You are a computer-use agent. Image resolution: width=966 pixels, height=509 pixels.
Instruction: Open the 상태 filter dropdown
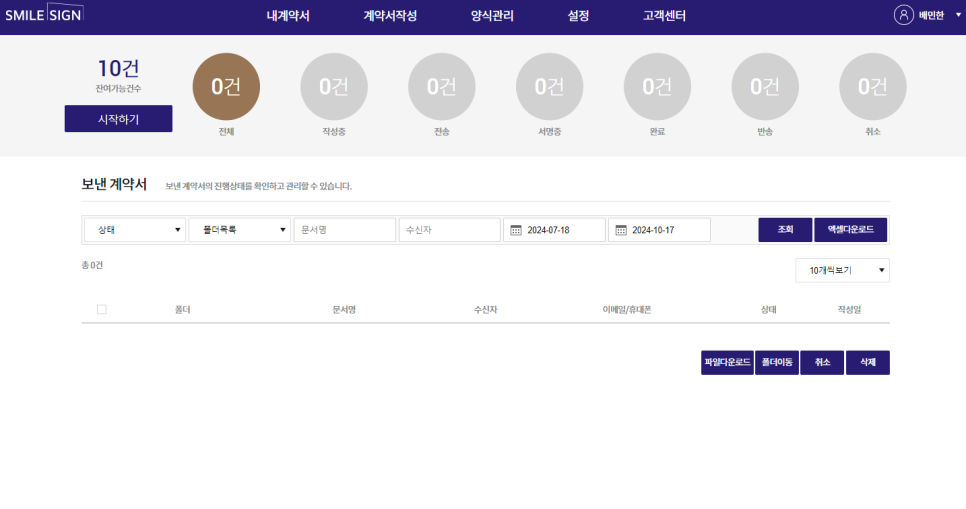tap(135, 230)
